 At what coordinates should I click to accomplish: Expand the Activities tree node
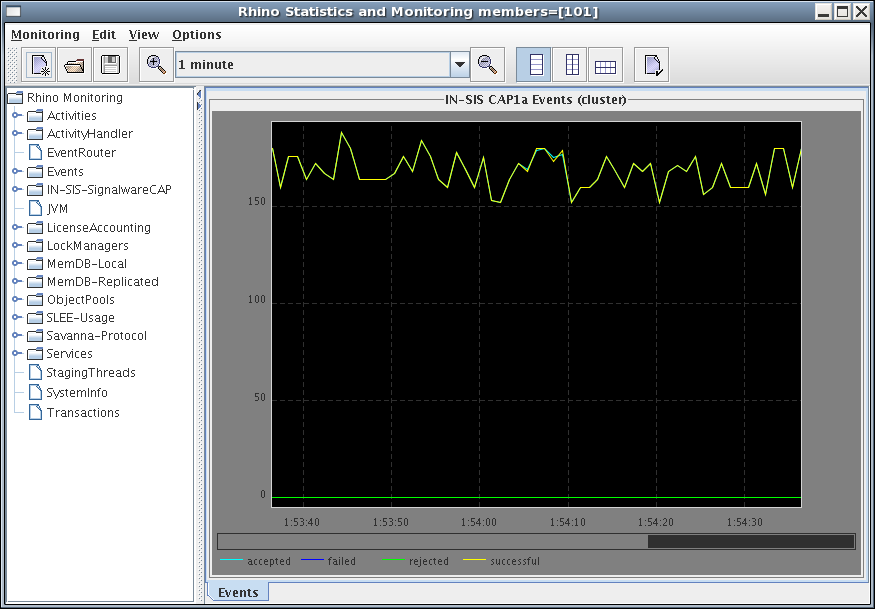(17, 116)
